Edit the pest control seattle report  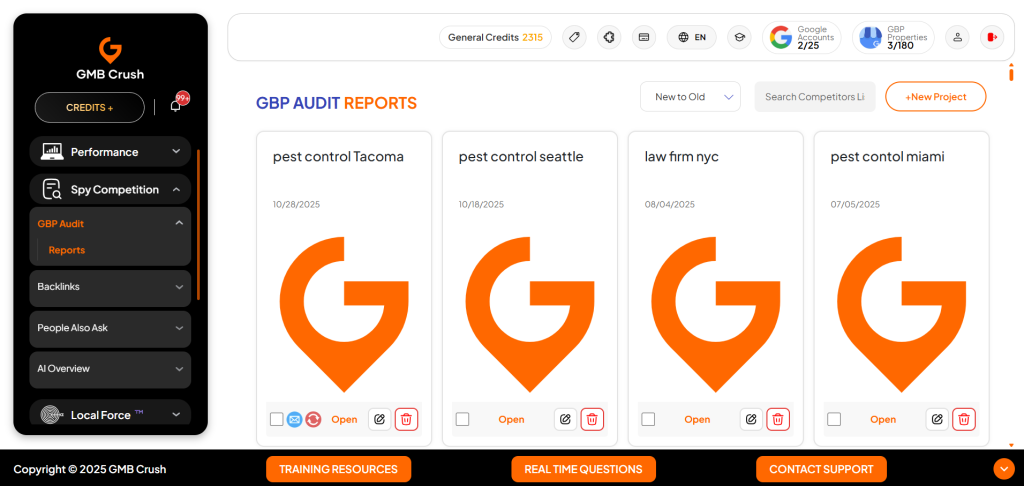[566, 419]
